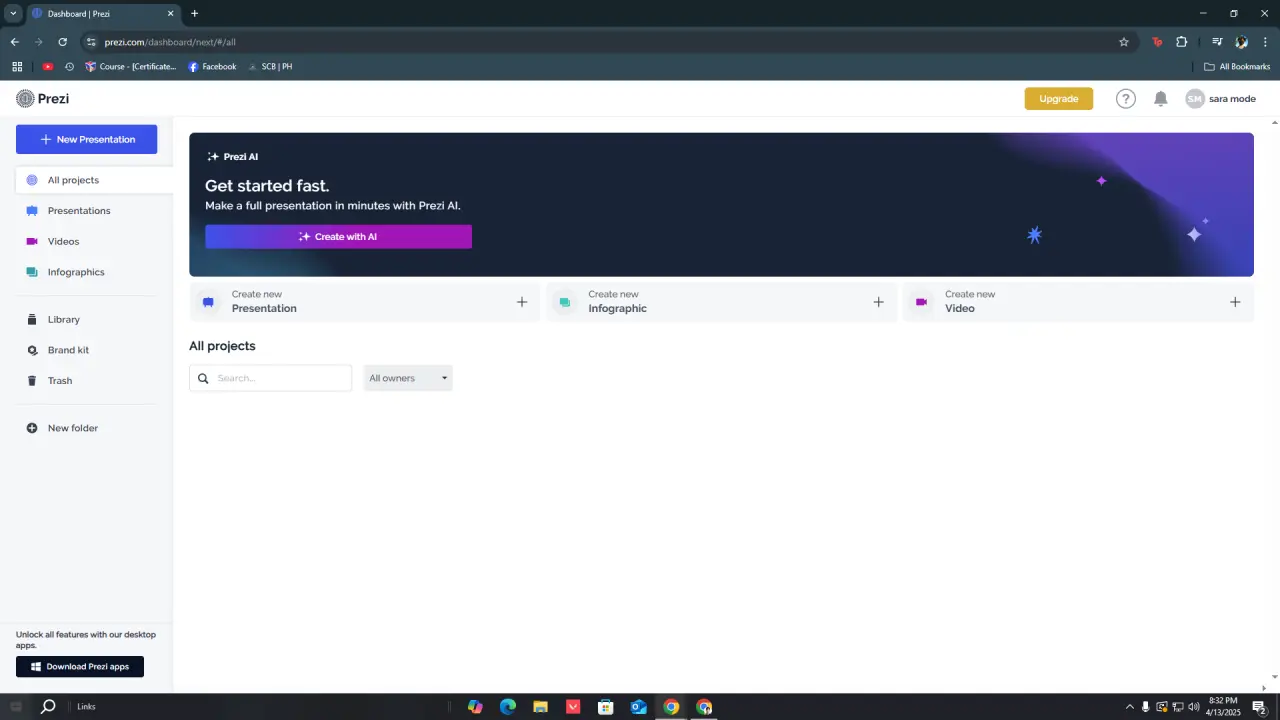This screenshot has height=720, width=1280.
Task: Open Outlook from taskbar
Action: pos(638,706)
